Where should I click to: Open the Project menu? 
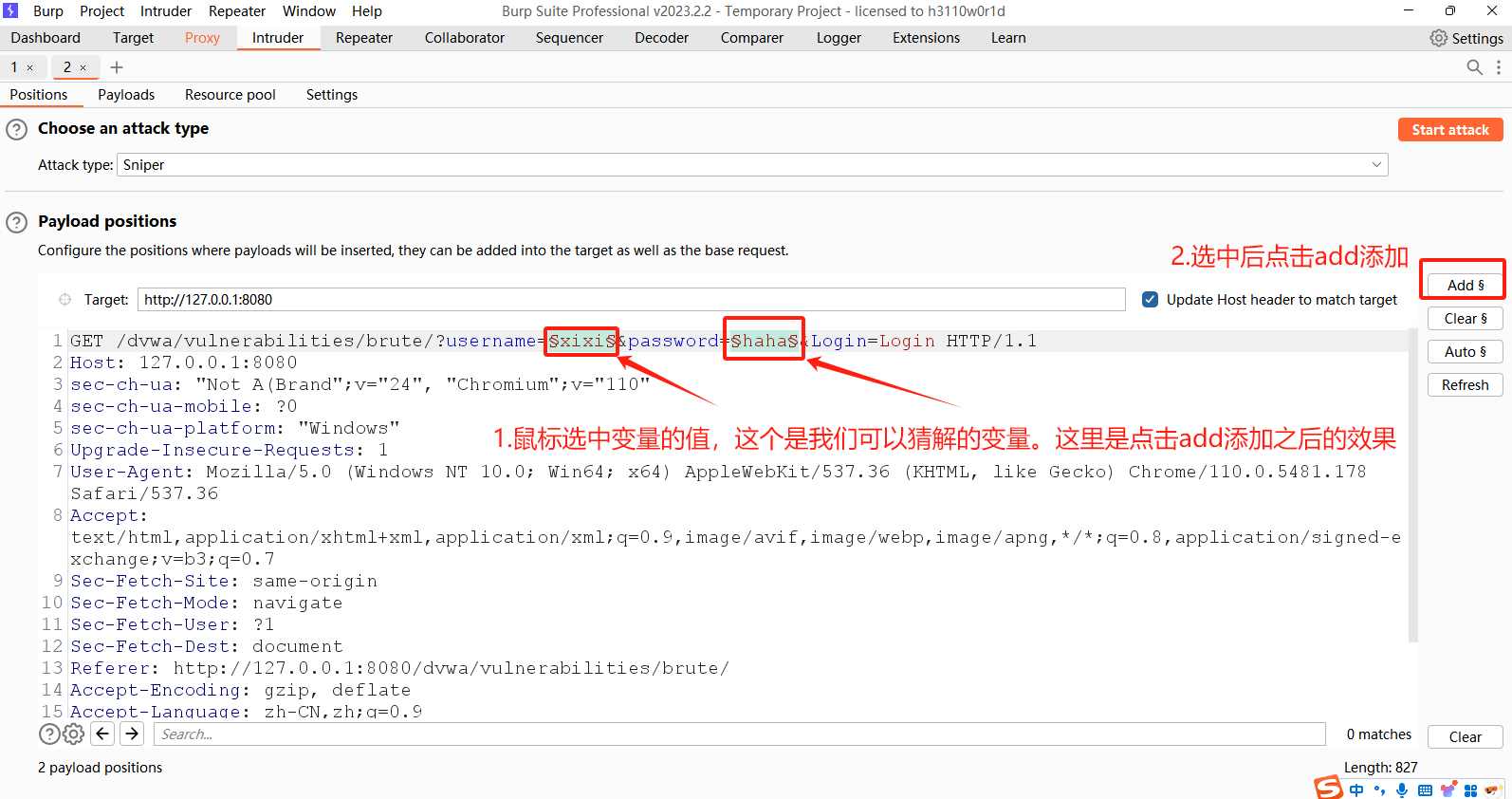tap(101, 11)
